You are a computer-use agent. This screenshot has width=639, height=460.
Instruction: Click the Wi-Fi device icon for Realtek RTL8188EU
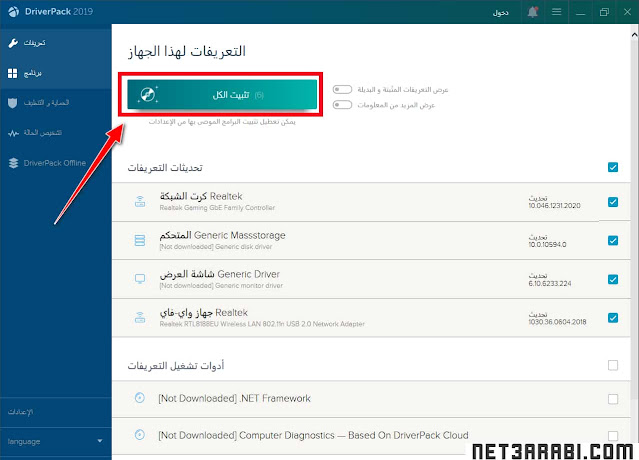[x=140, y=317]
